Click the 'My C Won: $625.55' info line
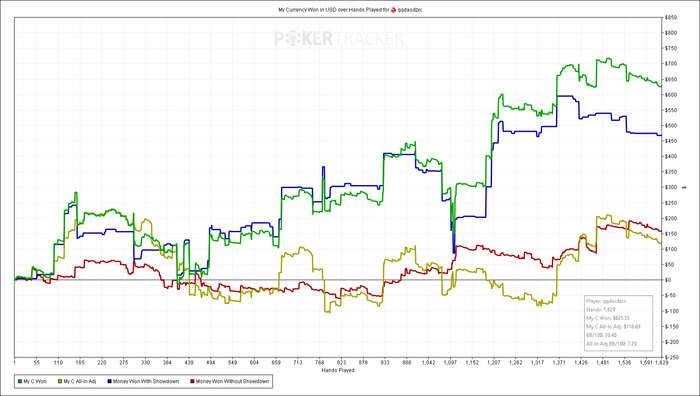 [x=608, y=318]
